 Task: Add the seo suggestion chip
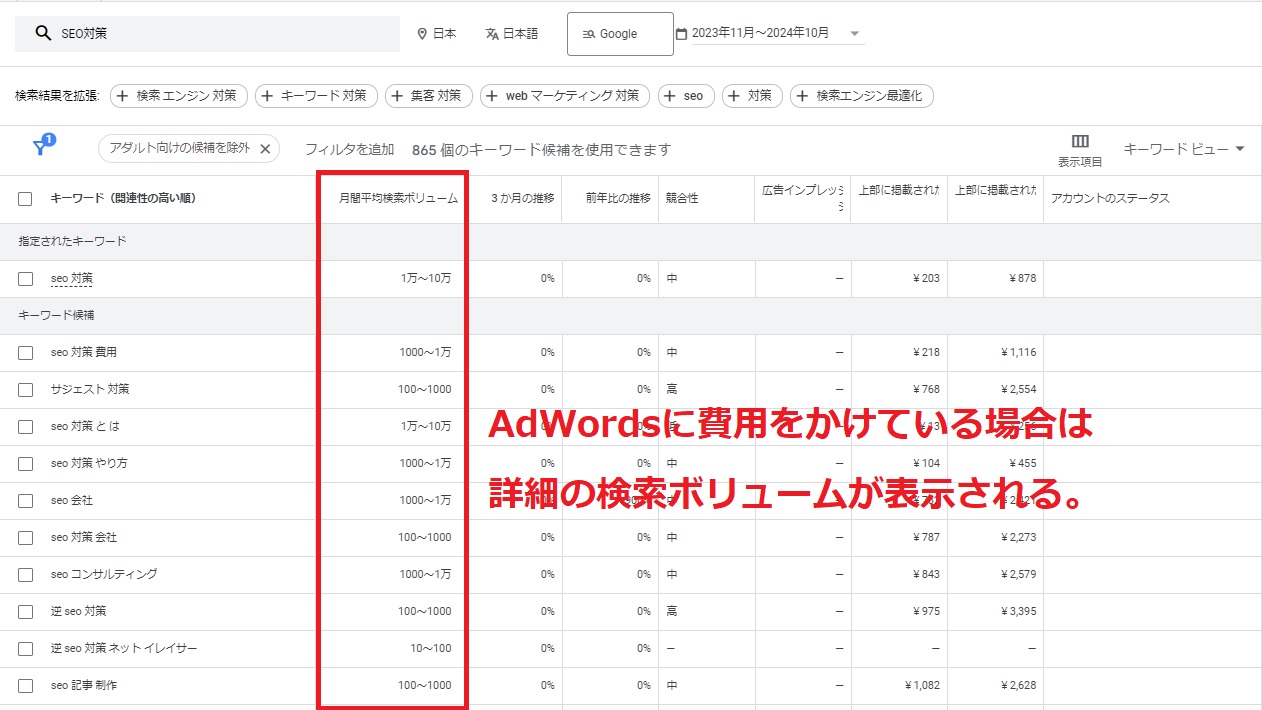point(686,96)
